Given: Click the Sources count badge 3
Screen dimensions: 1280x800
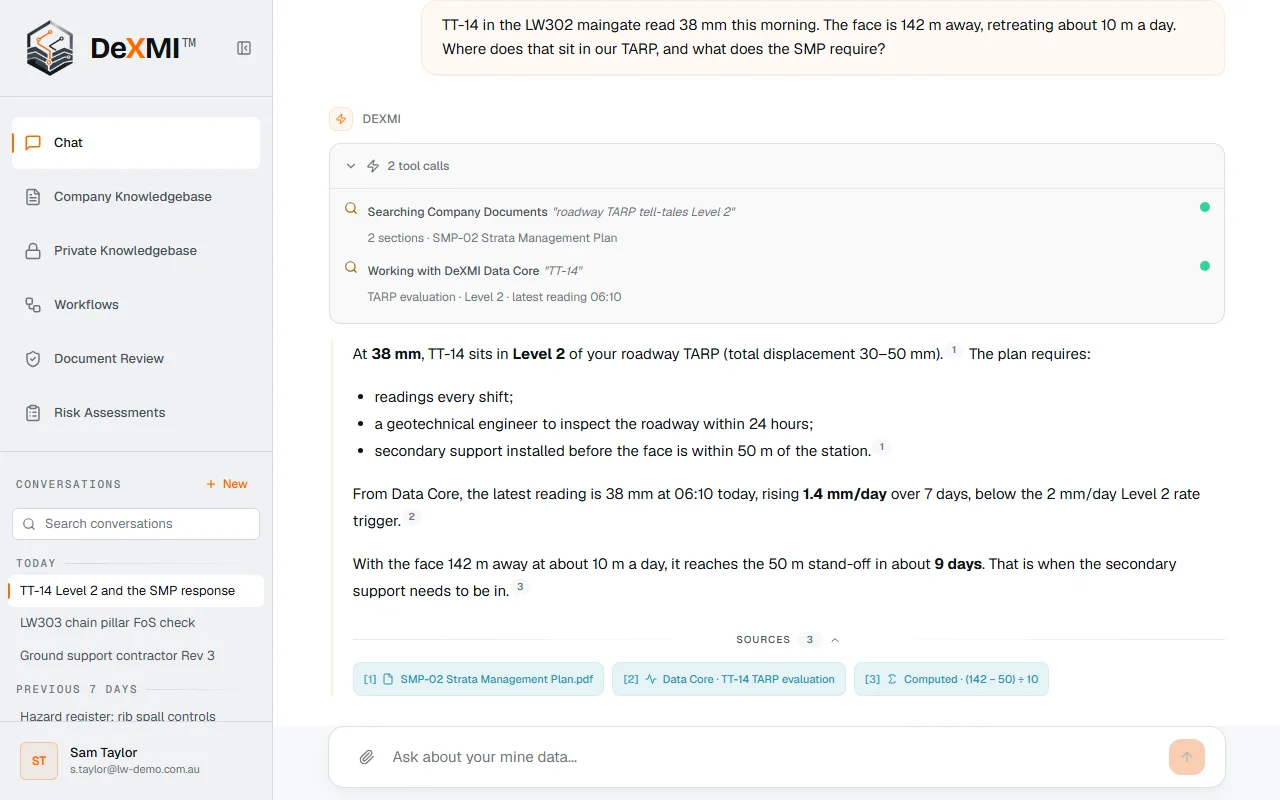Looking at the screenshot, I should click(x=809, y=640).
